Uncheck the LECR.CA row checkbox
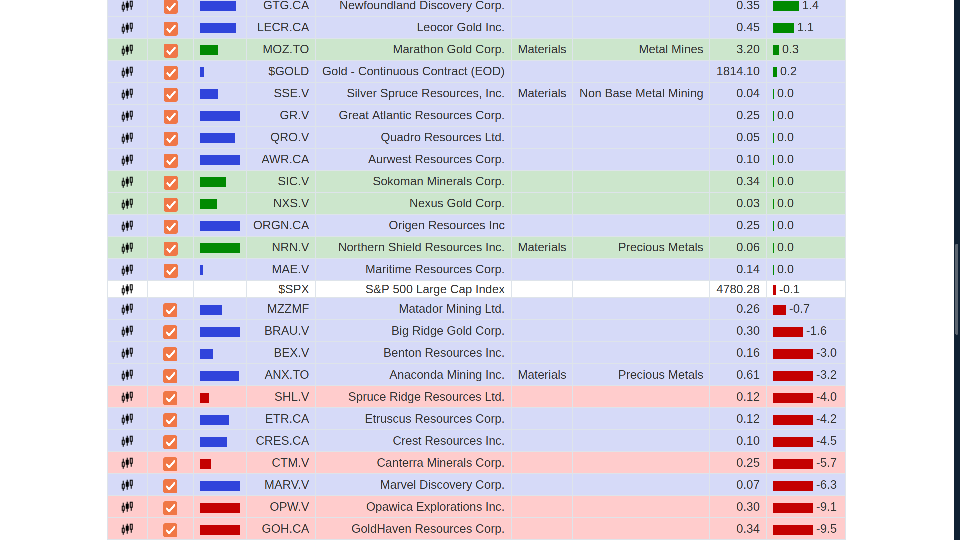The image size is (960, 540). pos(170,29)
